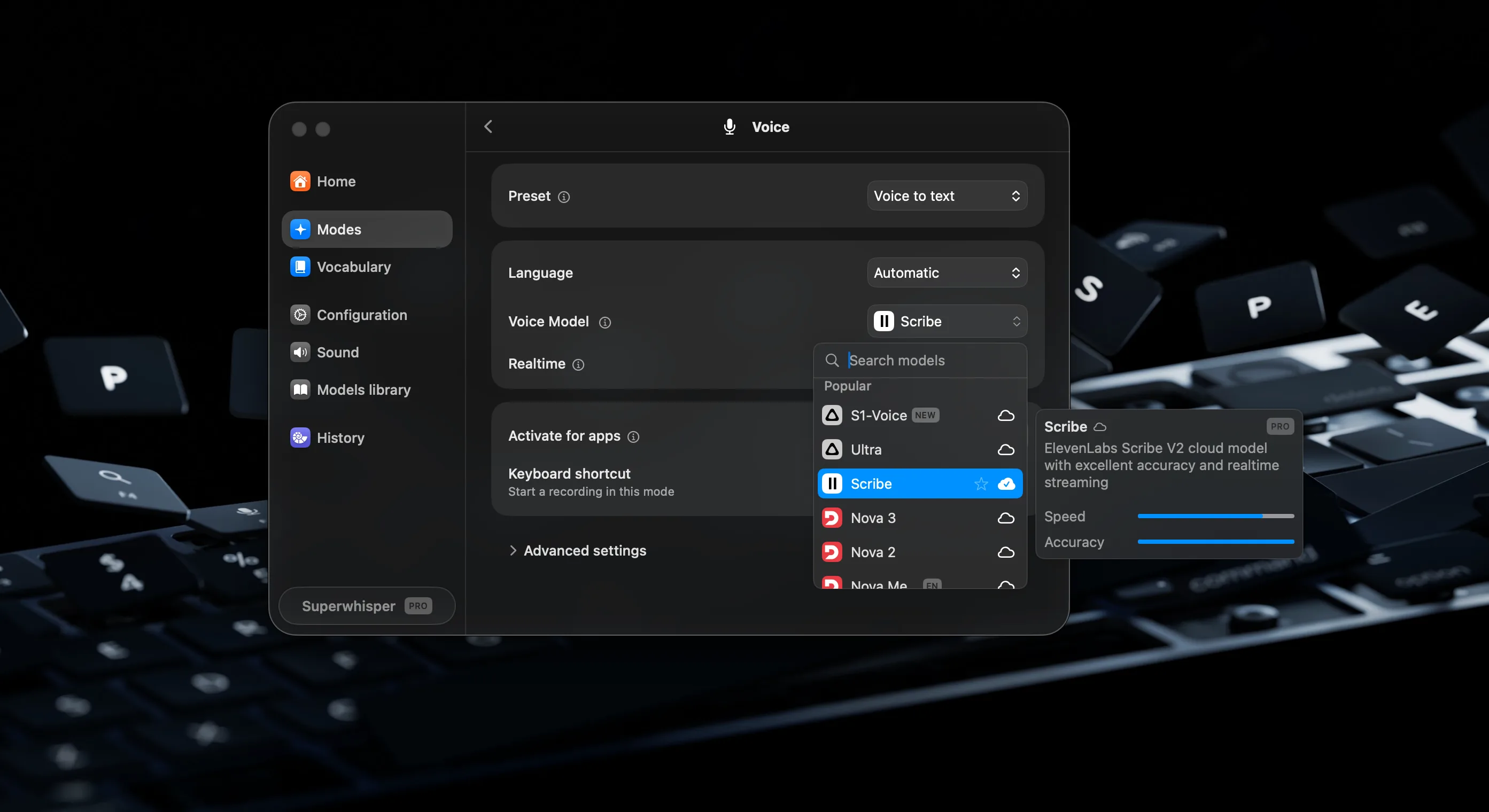Click the Nova 3 red logo icon

[832, 518]
